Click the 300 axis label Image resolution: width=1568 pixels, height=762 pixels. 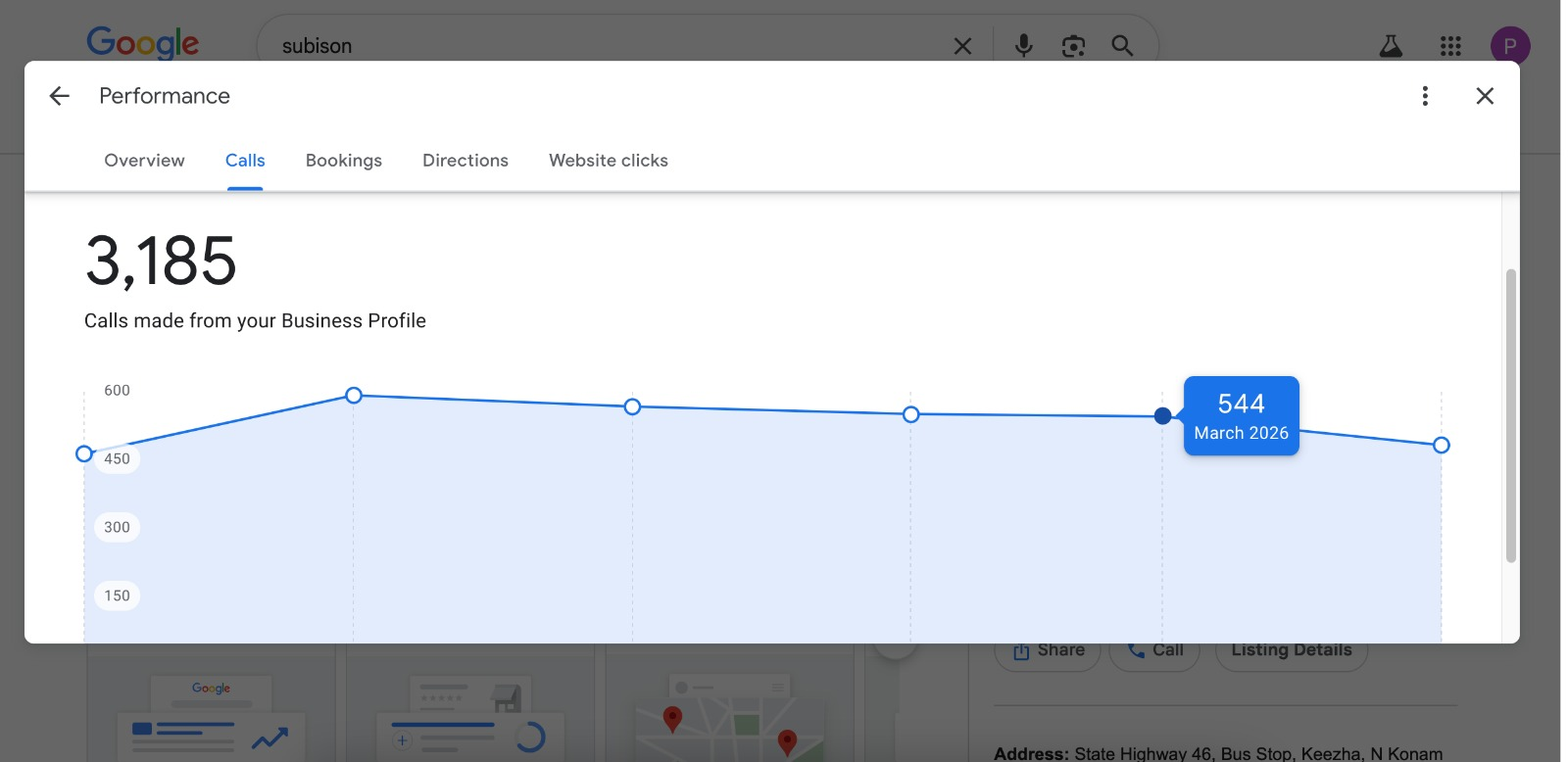coord(118,528)
